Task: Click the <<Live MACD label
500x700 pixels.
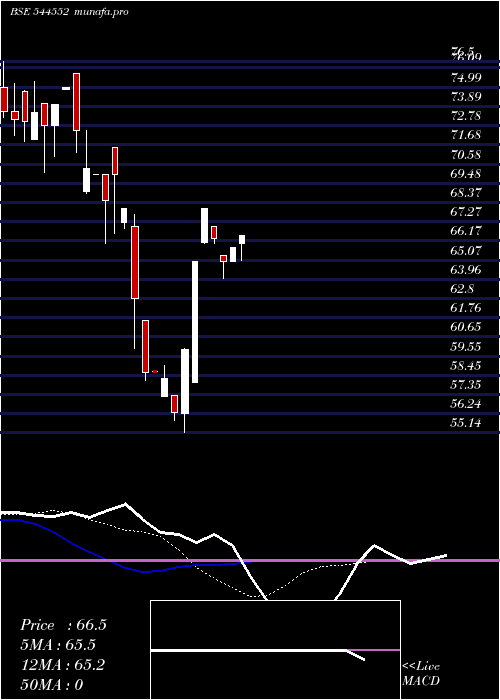Action: [421, 674]
